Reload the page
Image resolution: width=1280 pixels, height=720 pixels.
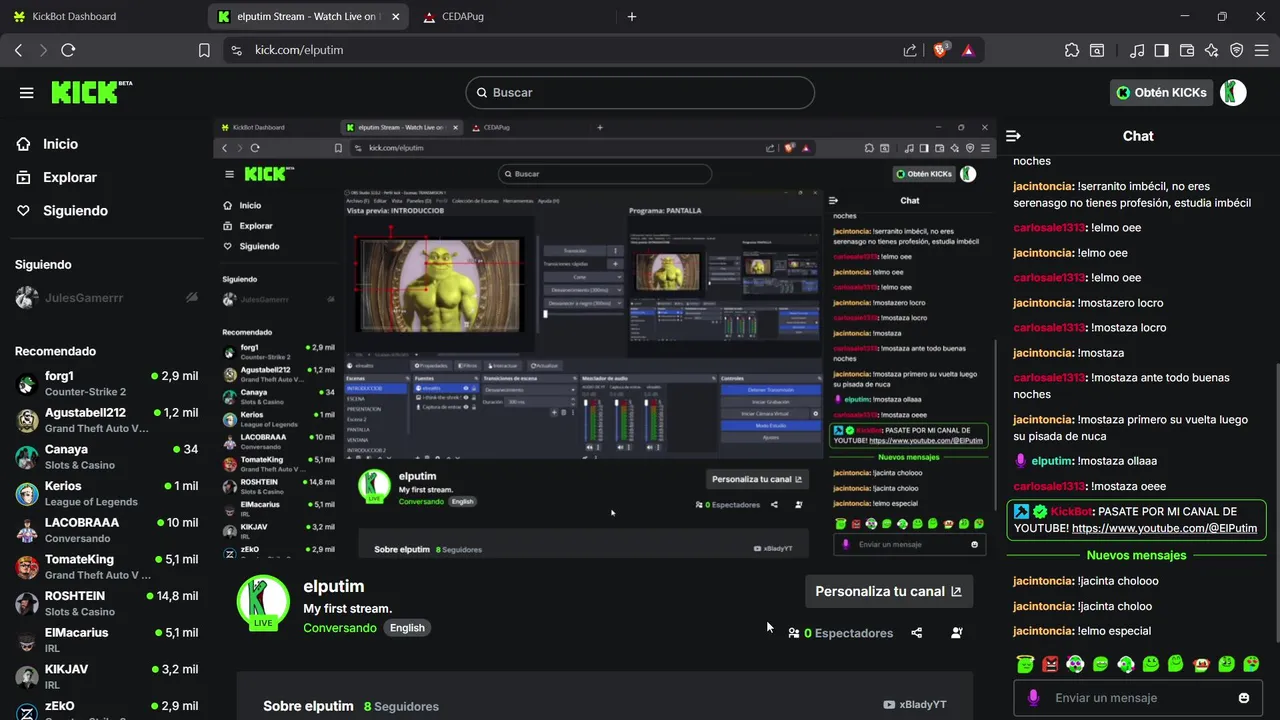[x=68, y=50]
